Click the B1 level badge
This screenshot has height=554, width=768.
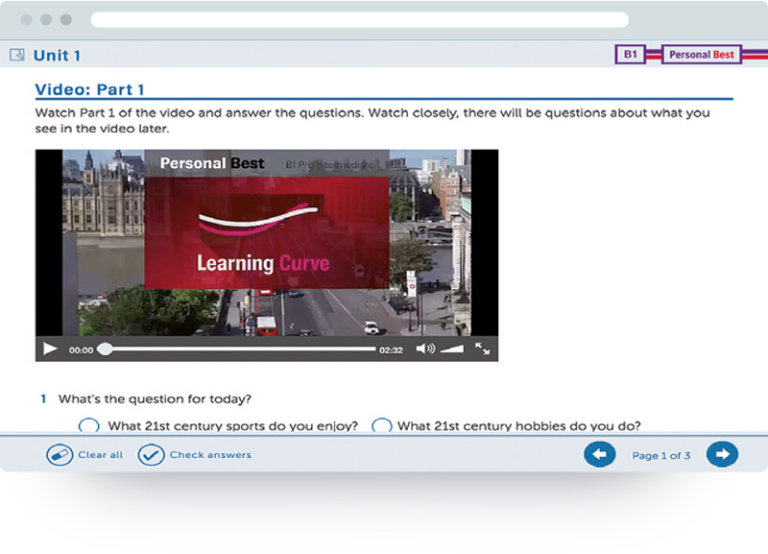click(x=630, y=55)
